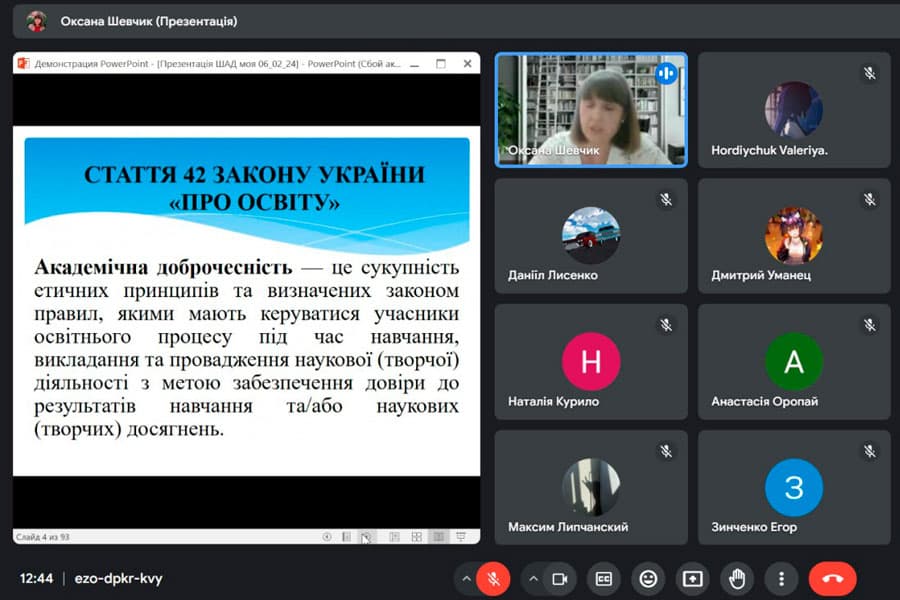Open the emoji reactions panel
This screenshot has height=600, width=900.
click(650, 578)
